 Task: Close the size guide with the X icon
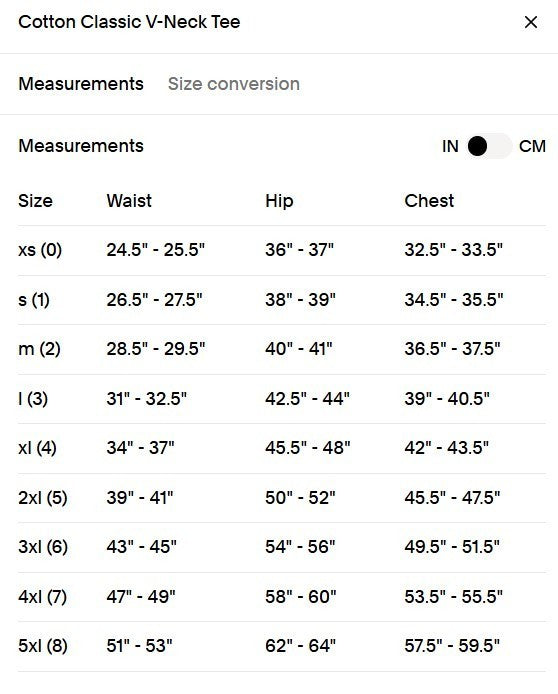pyautogui.click(x=531, y=22)
